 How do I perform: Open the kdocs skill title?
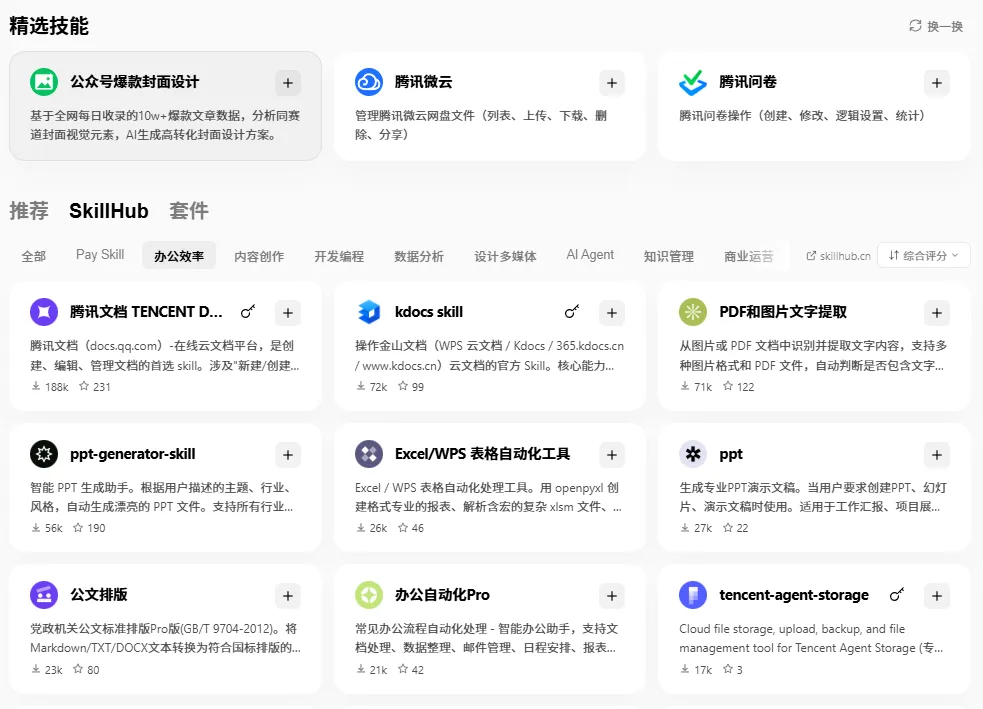point(429,312)
